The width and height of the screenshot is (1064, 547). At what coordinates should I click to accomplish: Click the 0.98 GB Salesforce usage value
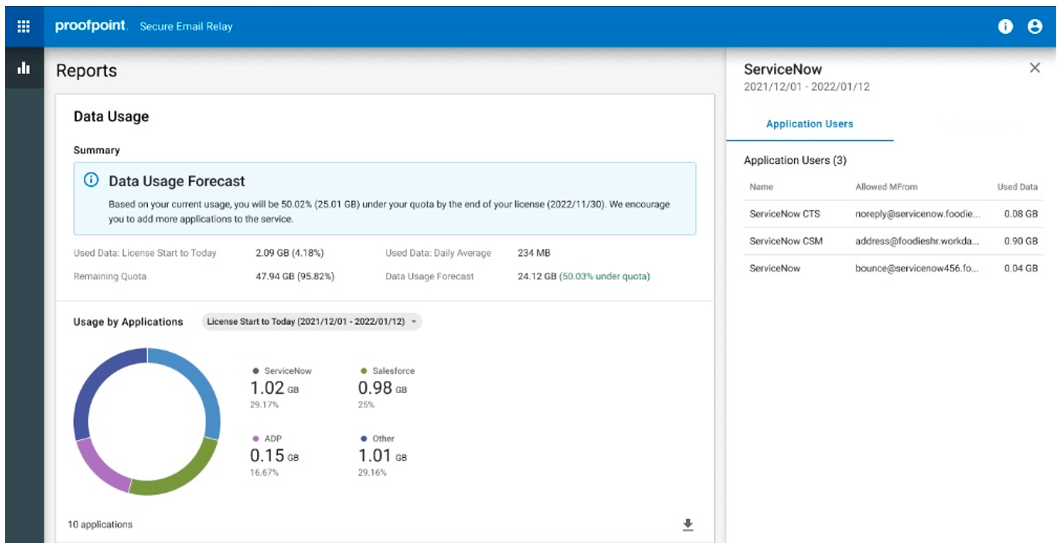tap(383, 388)
